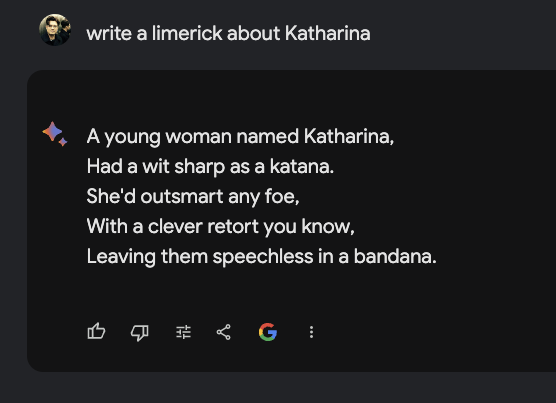Click the word "speechless" in the response
556x403 pixels.
coord(263,257)
